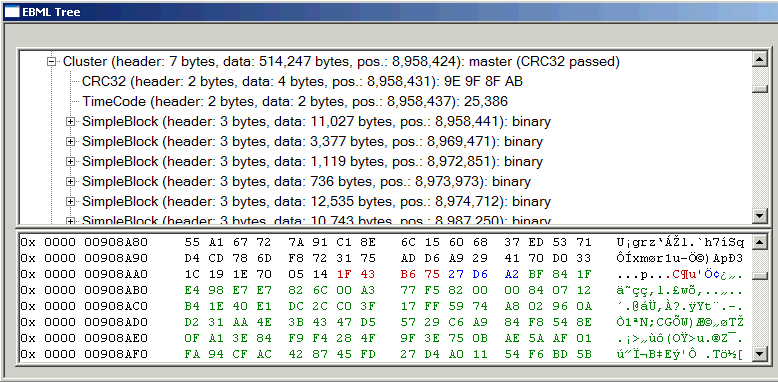Click the EBML Tree title bar
Image resolution: width=778 pixels, height=382 pixels.
[x=389, y=11]
